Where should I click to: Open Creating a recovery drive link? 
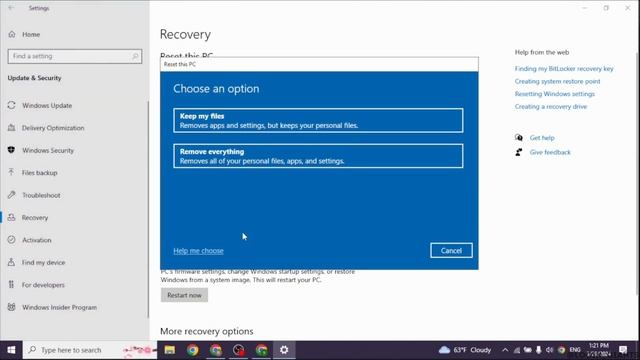(551, 107)
